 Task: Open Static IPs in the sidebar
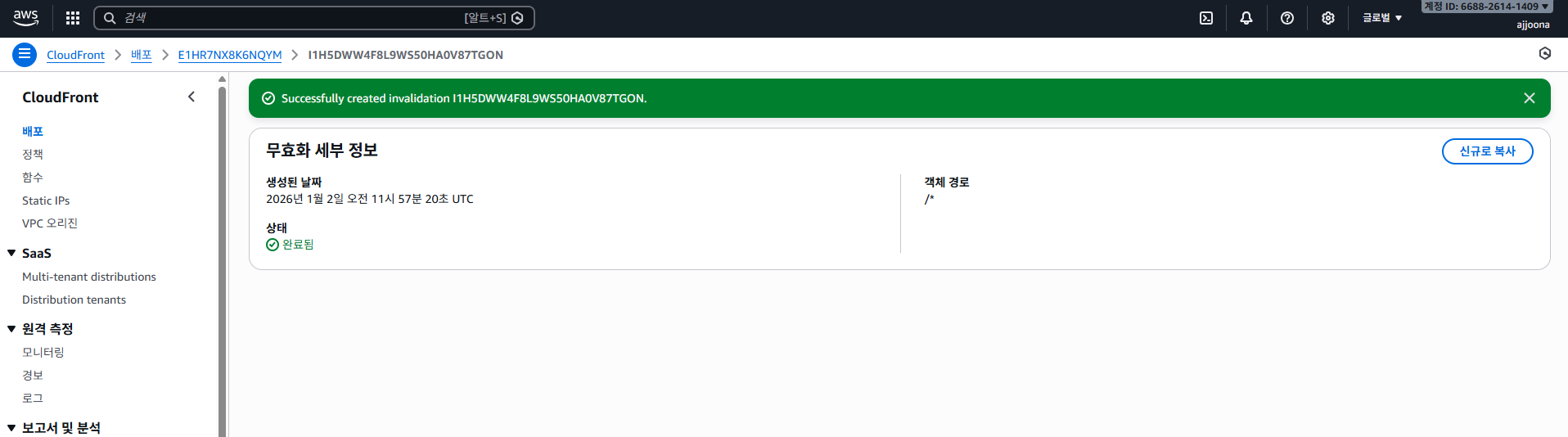(x=46, y=200)
